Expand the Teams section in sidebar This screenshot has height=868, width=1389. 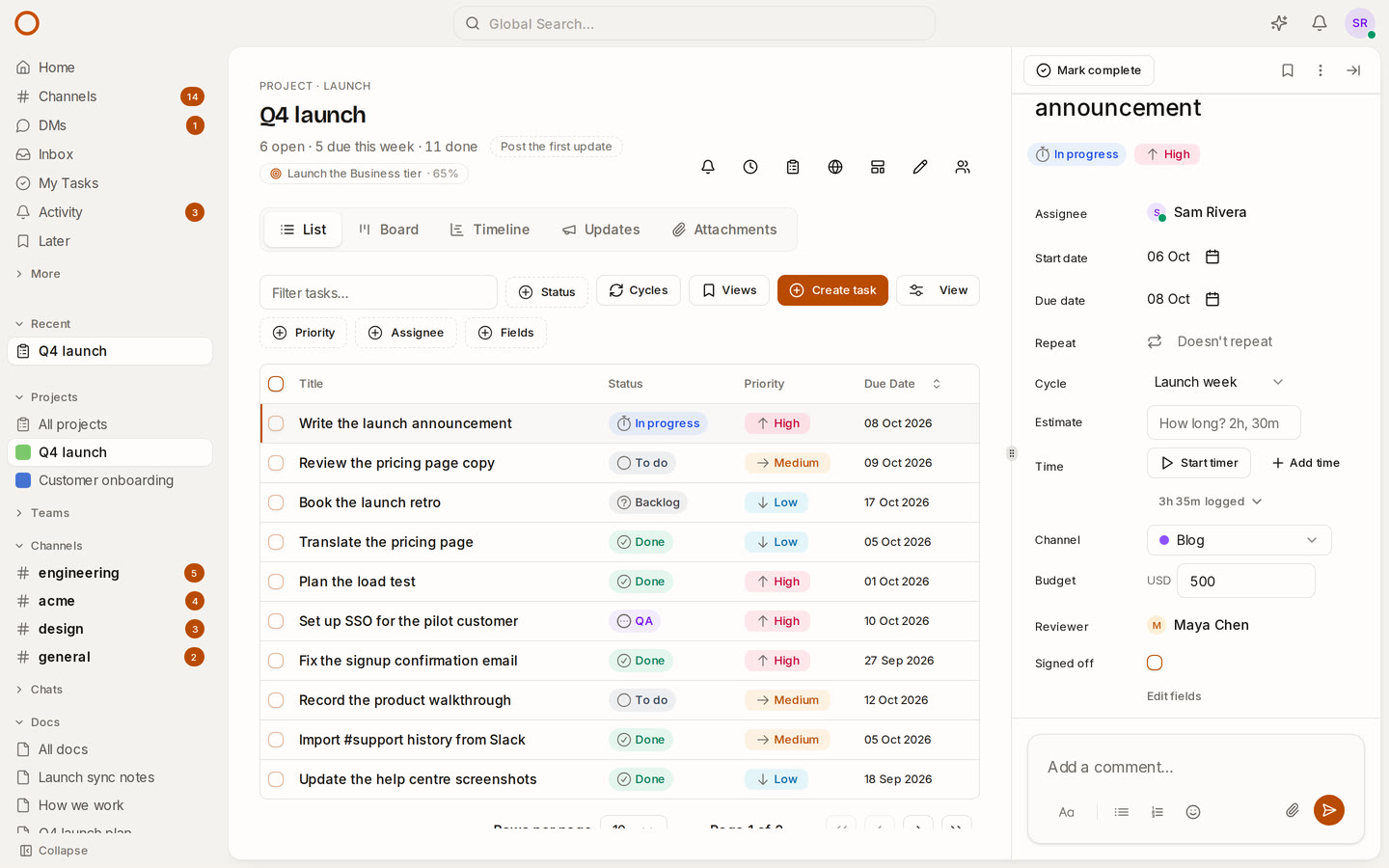[x=42, y=513]
